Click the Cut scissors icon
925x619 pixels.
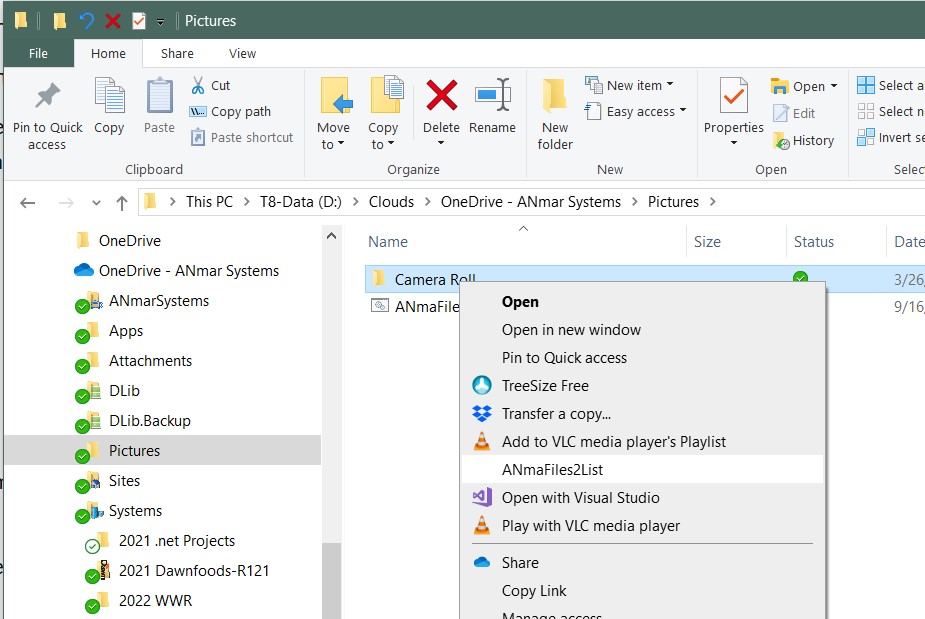coord(198,86)
